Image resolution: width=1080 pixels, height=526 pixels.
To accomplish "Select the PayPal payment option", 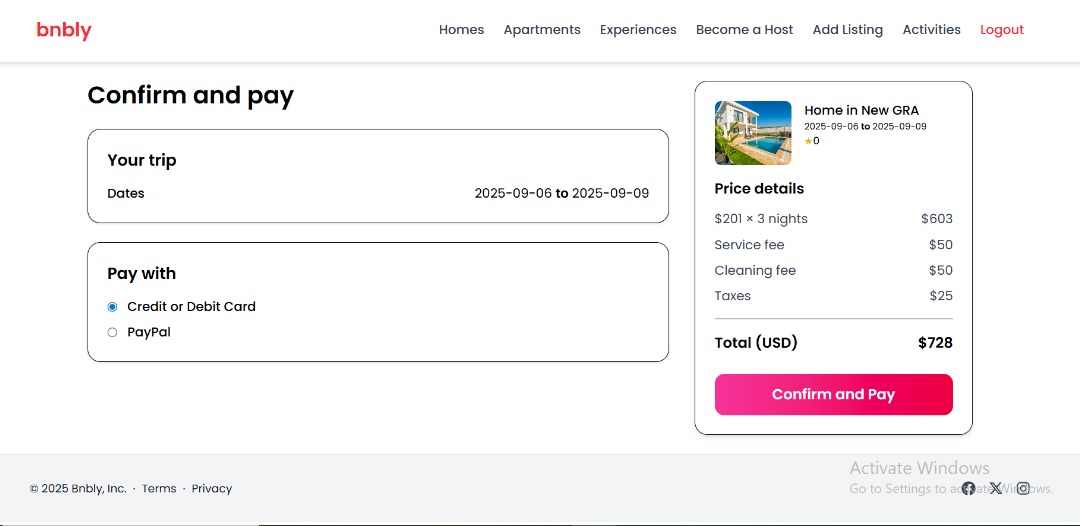I will pos(113,332).
